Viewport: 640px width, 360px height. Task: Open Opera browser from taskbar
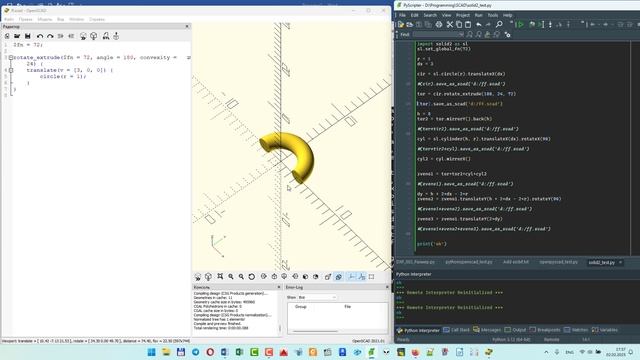[210, 352]
